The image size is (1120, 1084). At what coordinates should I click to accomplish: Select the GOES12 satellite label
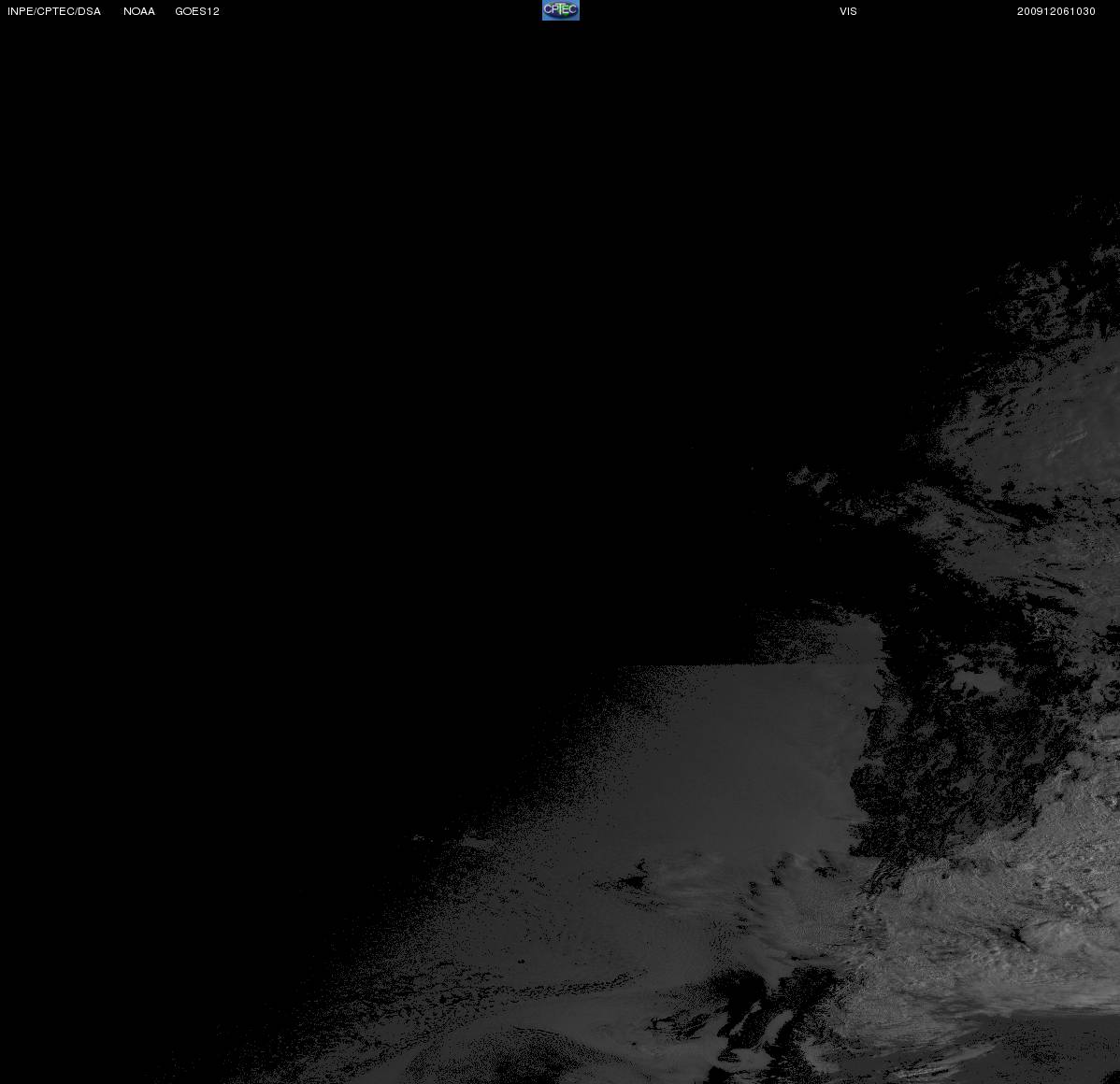tap(197, 11)
